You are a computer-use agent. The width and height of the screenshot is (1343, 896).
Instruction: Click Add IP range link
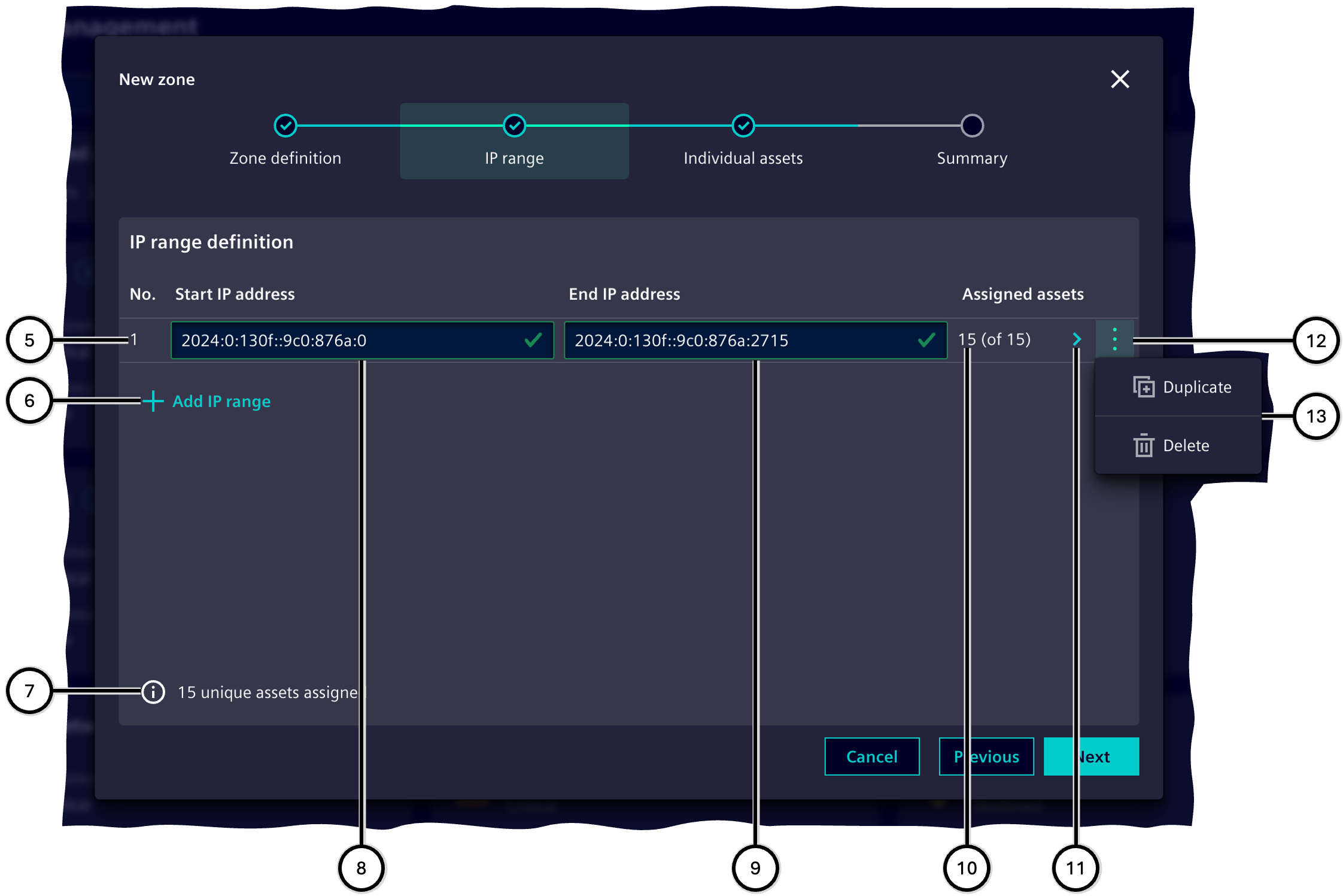(x=221, y=401)
